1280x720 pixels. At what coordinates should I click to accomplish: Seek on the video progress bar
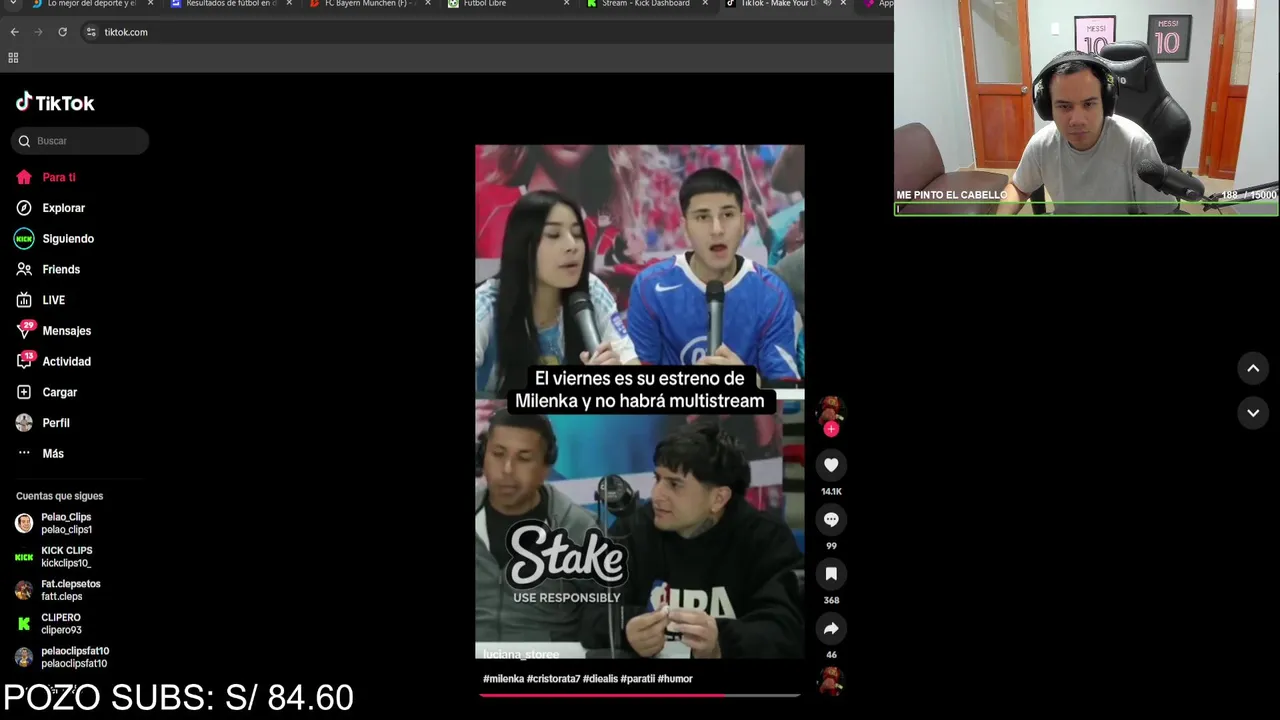pyautogui.click(x=640, y=694)
